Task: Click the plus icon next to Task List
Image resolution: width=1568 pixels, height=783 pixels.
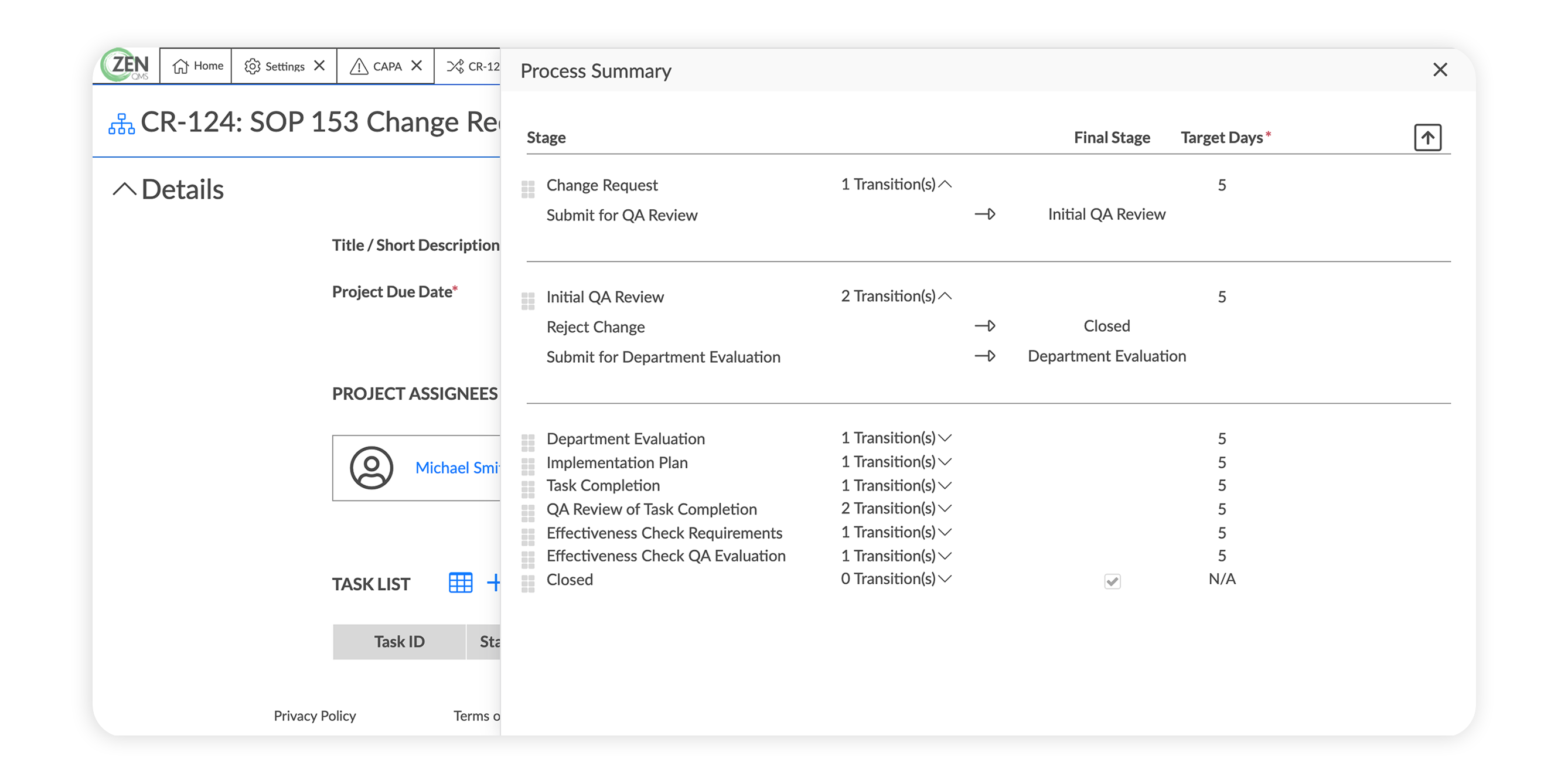Action: [x=493, y=583]
